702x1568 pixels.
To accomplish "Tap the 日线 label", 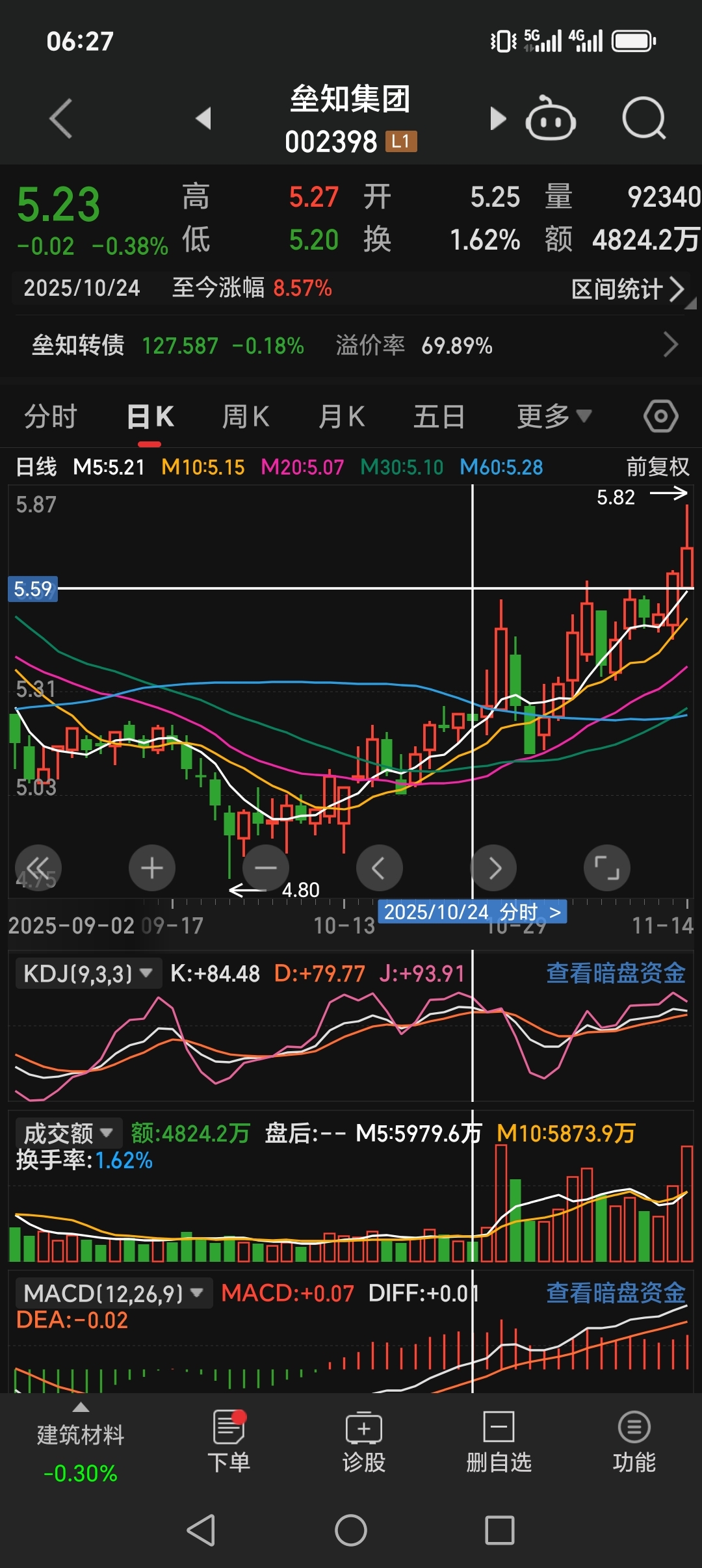I will (x=36, y=467).
